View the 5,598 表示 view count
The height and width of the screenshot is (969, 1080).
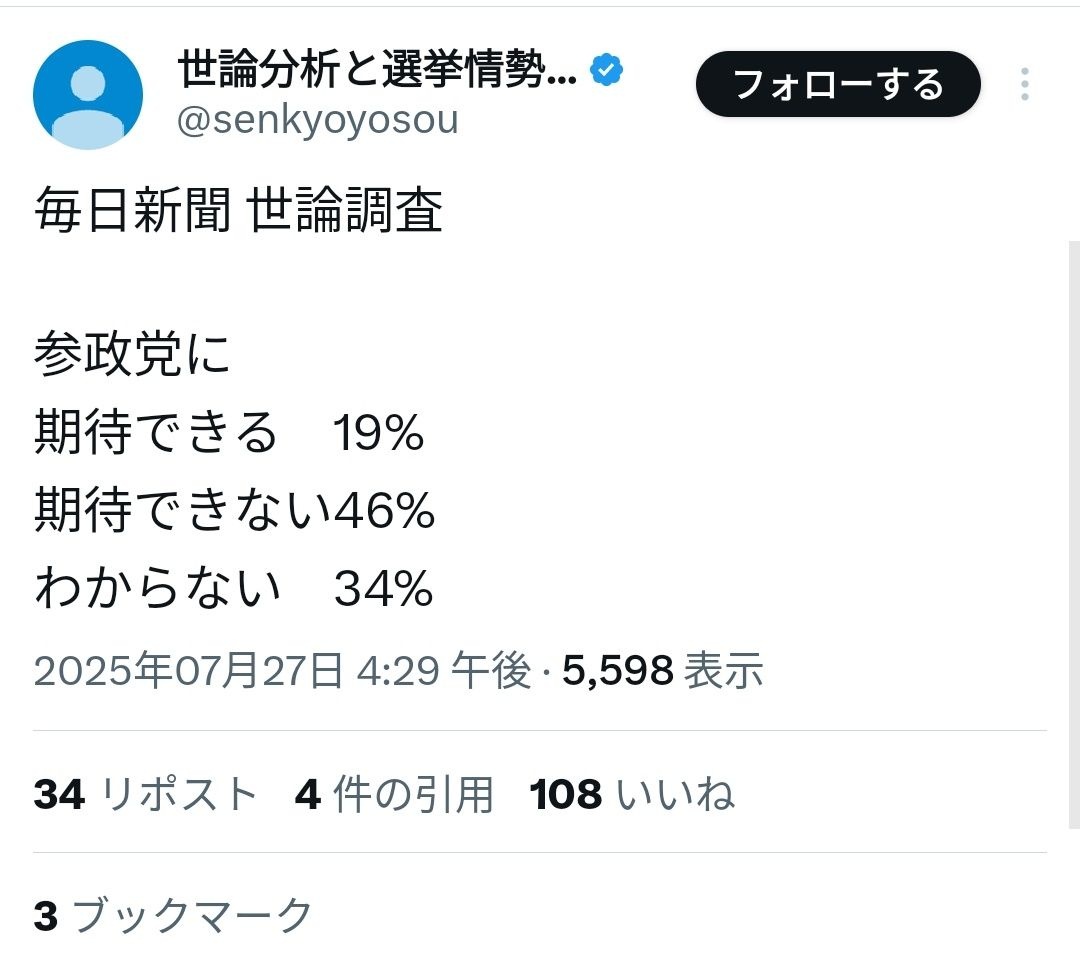point(662,671)
